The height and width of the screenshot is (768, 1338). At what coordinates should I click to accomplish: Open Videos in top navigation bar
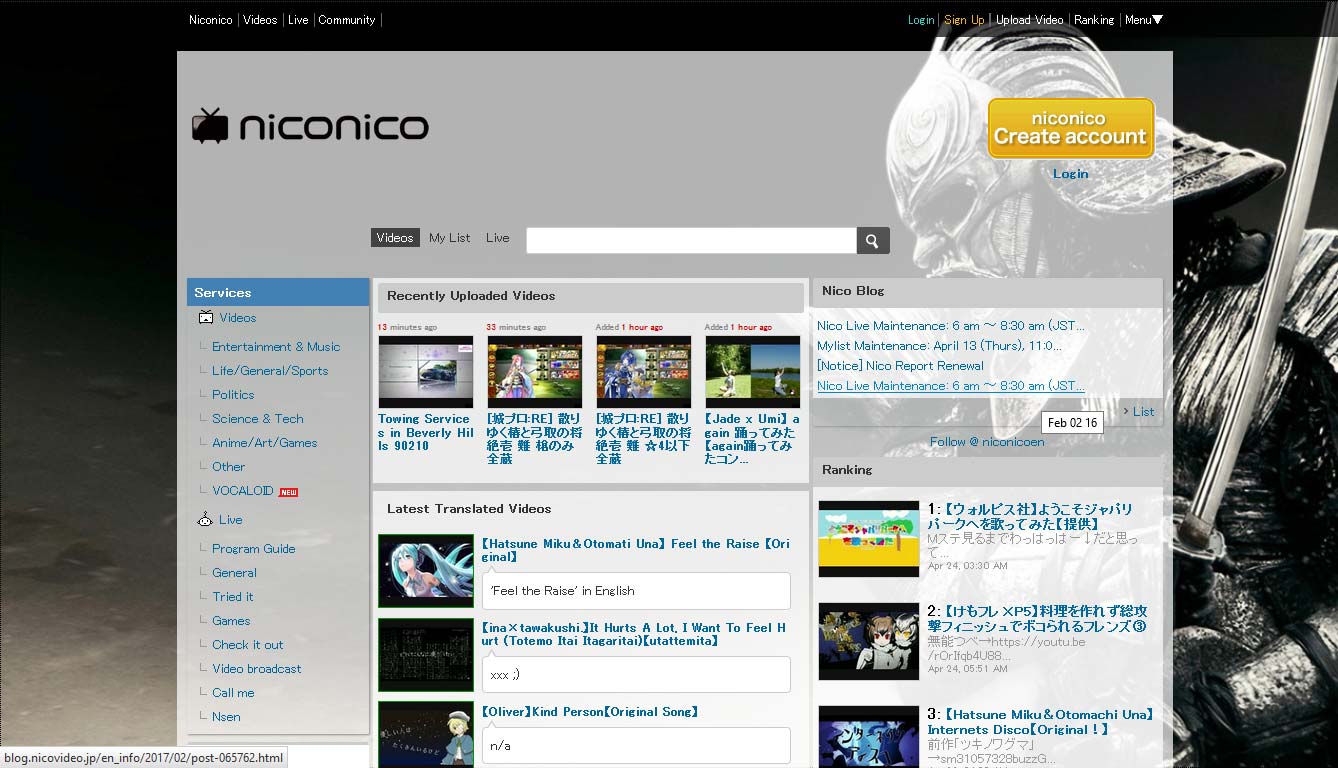(x=260, y=20)
